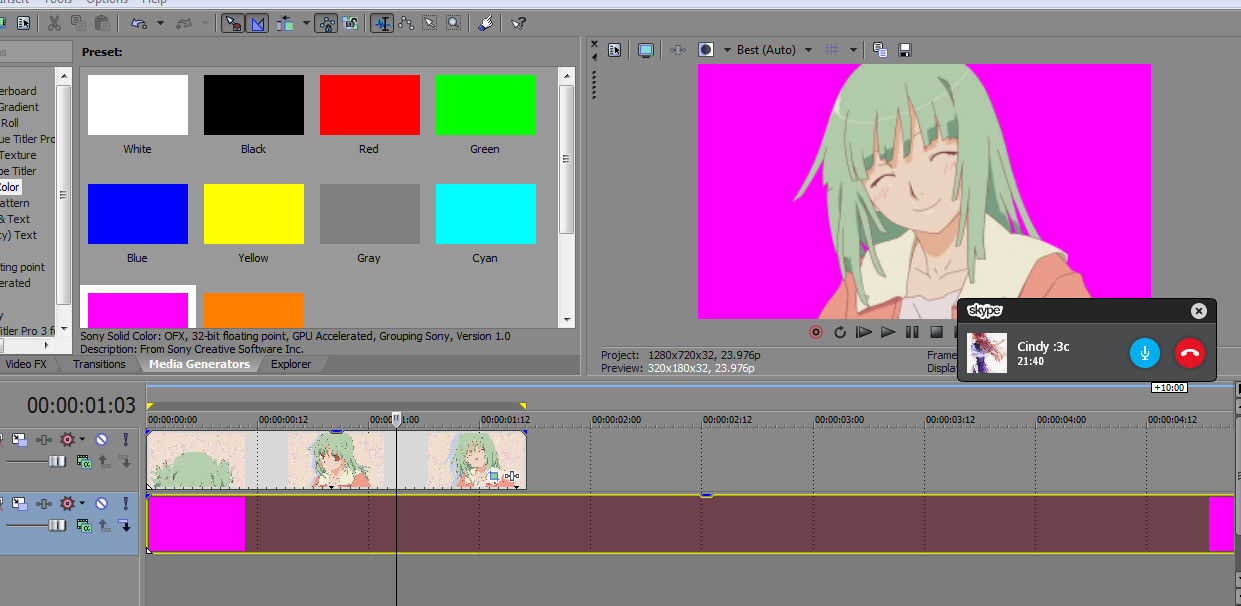Open Project Video Properties in preview toolbar
The width and height of the screenshot is (1241, 606).
[x=614, y=49]
